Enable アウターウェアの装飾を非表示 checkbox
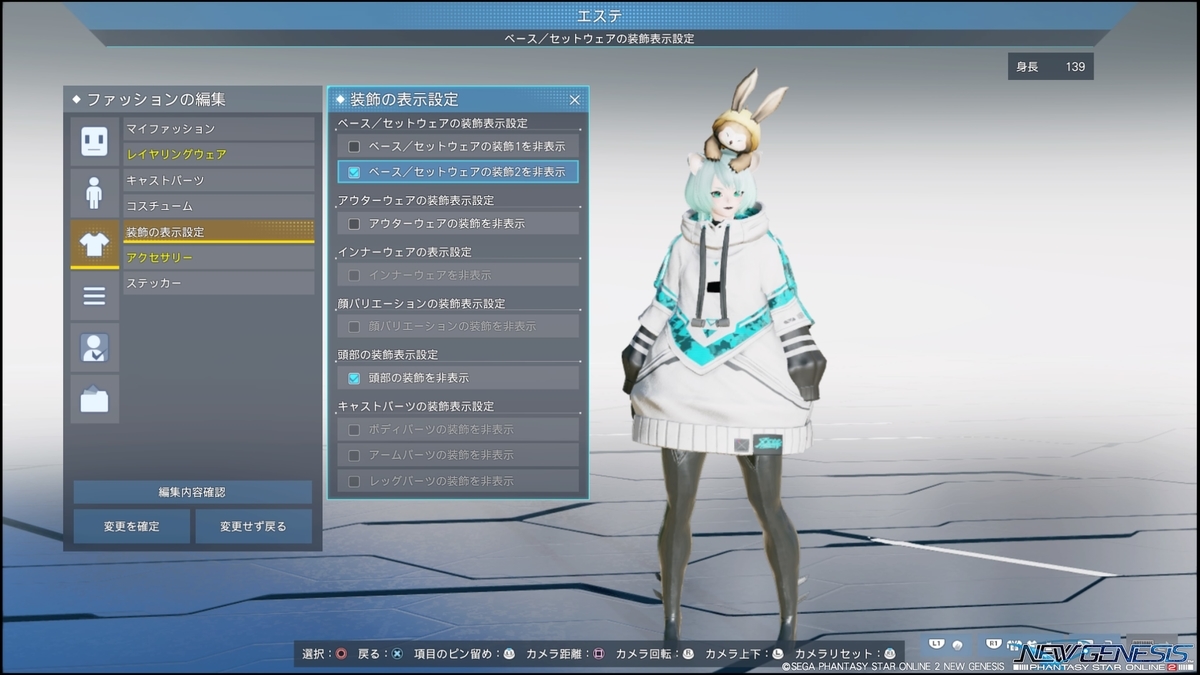Viewport: 1200px width, 675px height. click(x=354, y=224)
